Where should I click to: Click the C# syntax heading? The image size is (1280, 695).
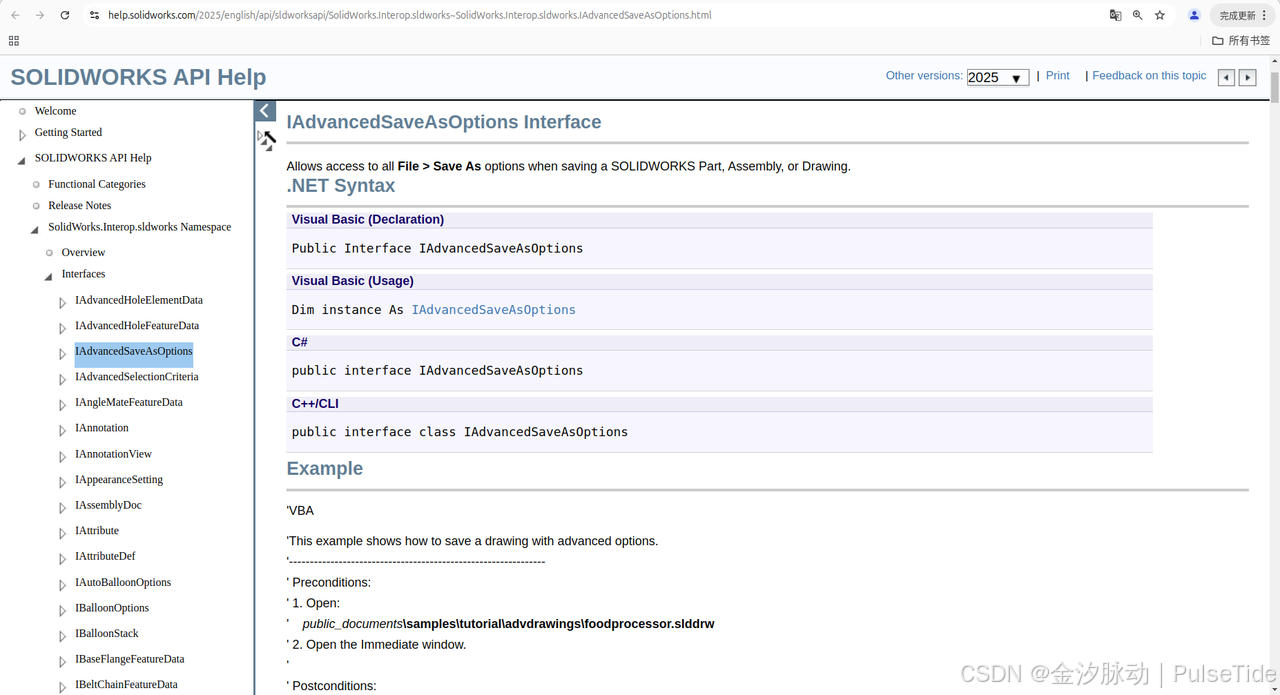click(300, 342)
